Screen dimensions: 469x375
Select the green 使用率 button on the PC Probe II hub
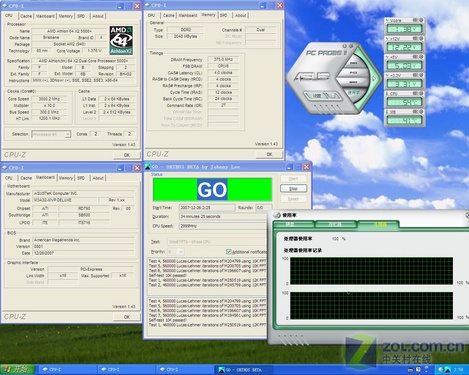(353, 92)
